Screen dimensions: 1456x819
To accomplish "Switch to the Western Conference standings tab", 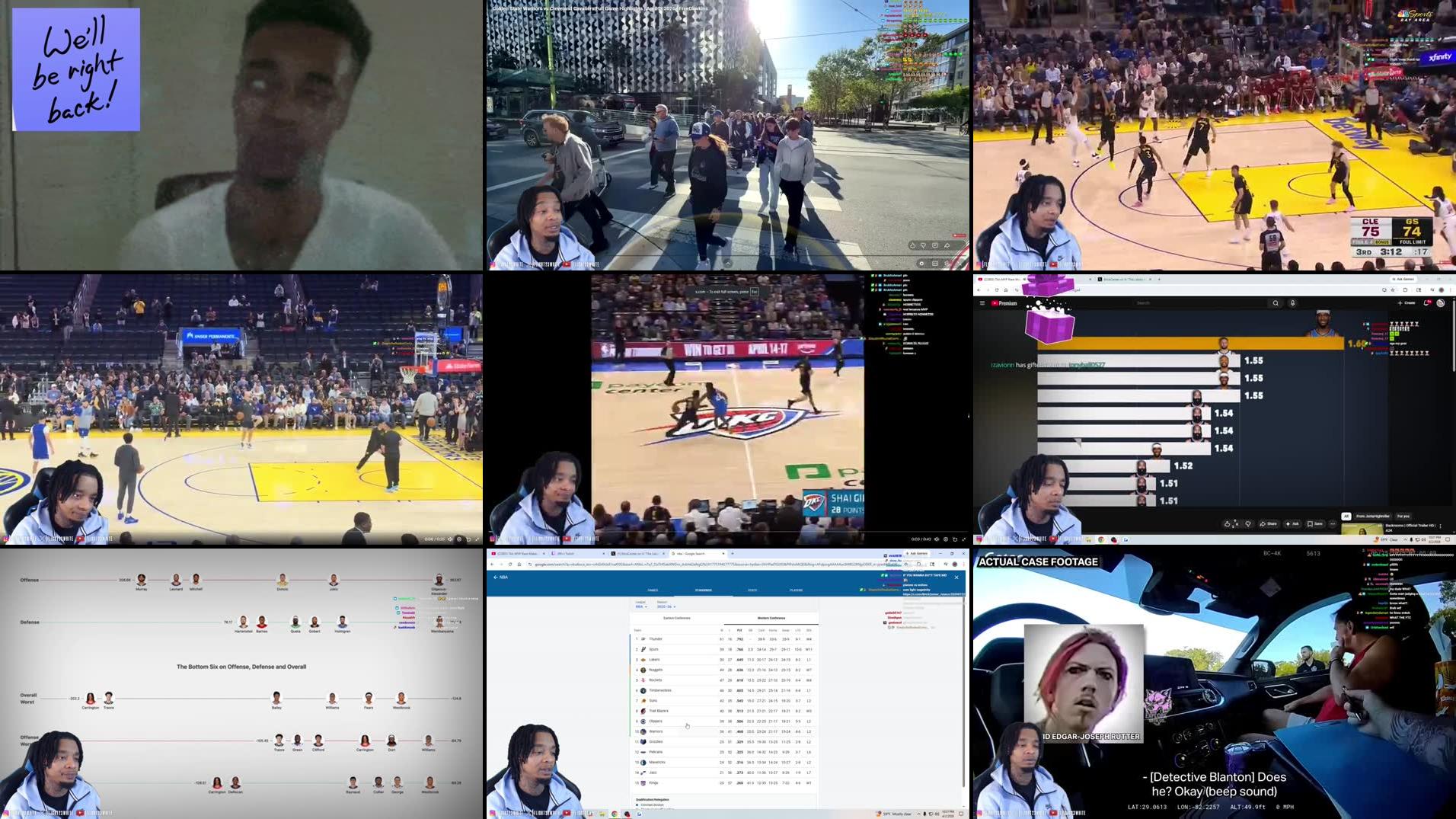I will 771,618.
